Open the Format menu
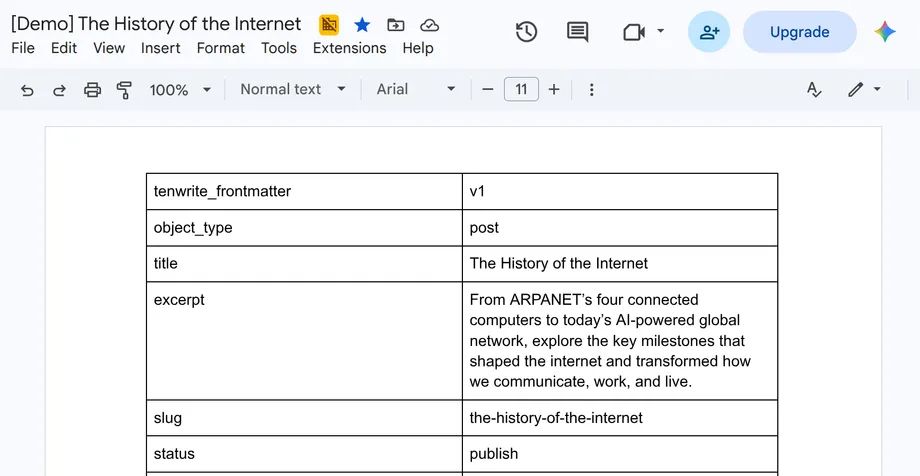Screen dimensions: 920x476 [x=221, y=48]
